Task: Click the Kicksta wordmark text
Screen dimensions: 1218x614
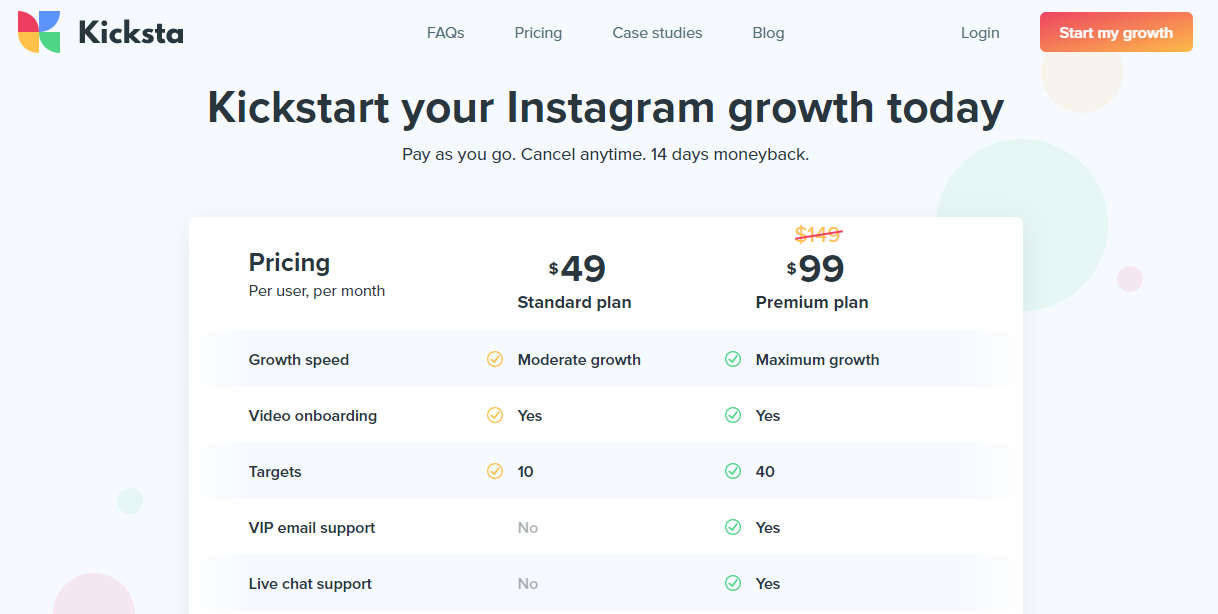Action: tap(131, 33)
